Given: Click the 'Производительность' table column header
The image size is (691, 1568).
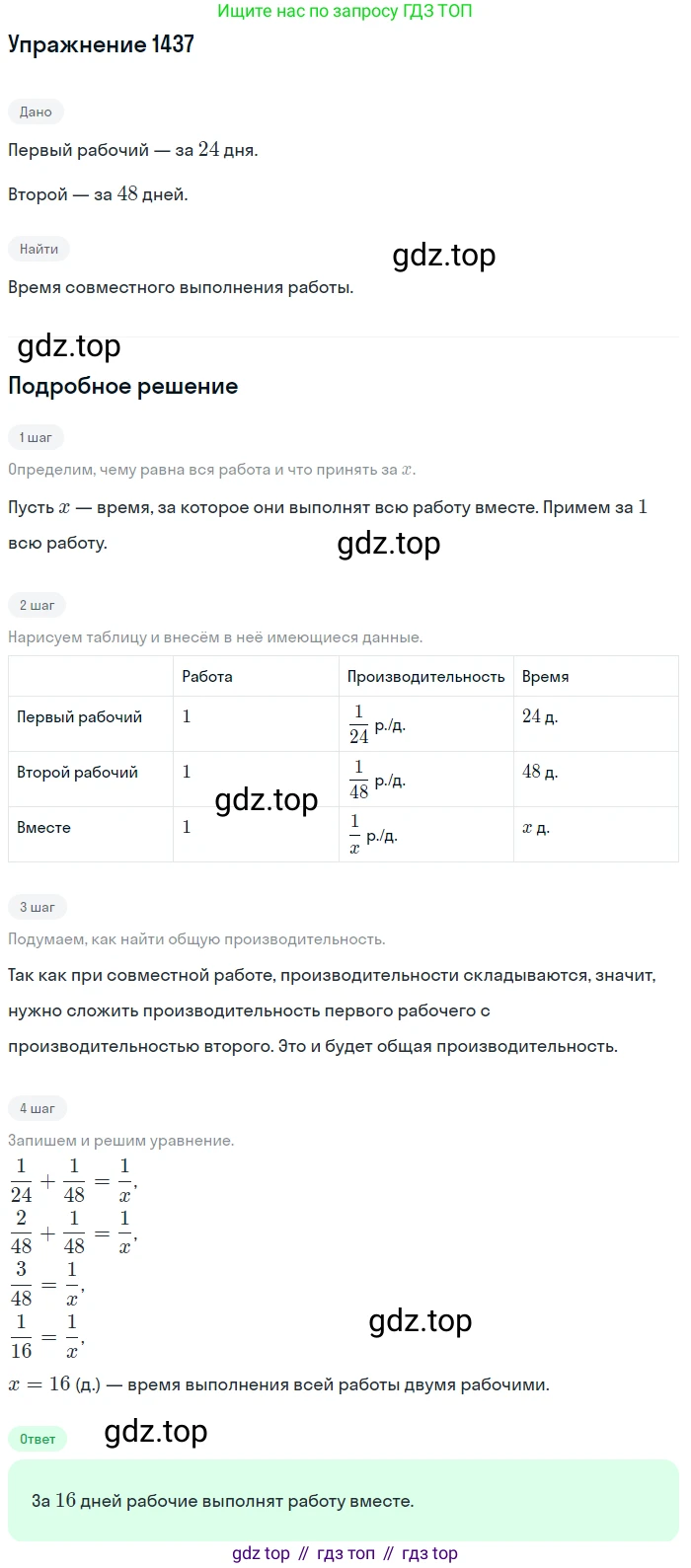Looking at the screenshot, I should pyautogui.click(x=425, y=677).
